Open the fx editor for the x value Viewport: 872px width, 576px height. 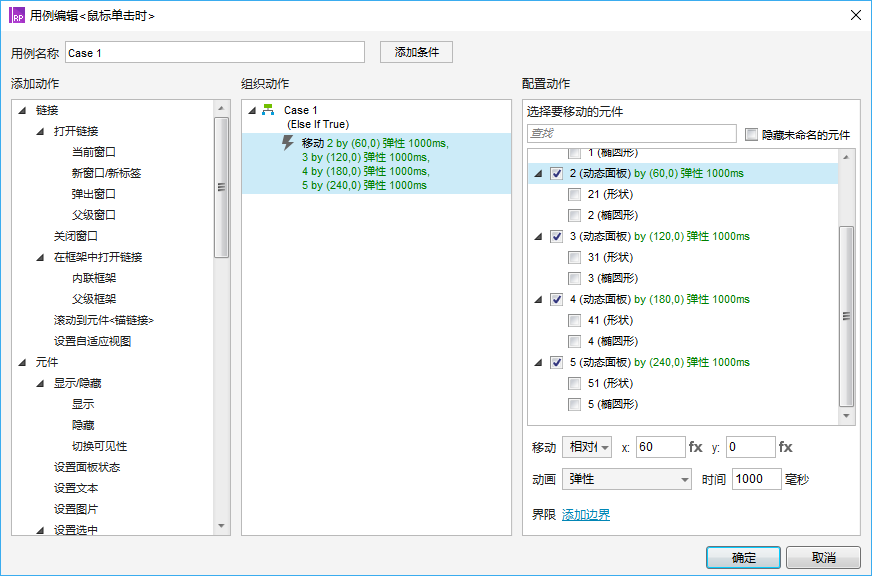tap(696, 447)
